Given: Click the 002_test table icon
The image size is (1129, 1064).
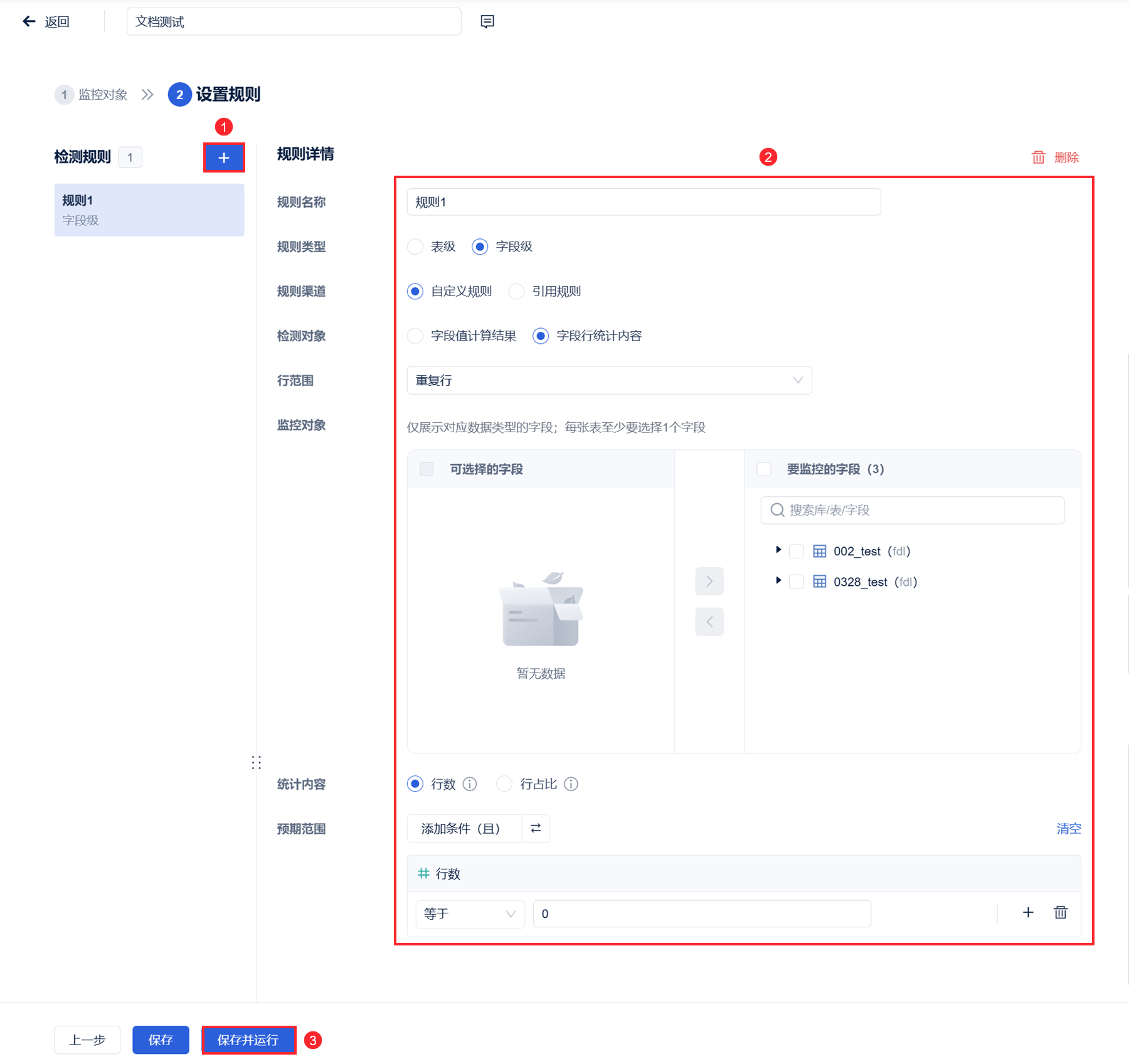Looking at the screenshot, I should tap(820, 551).
